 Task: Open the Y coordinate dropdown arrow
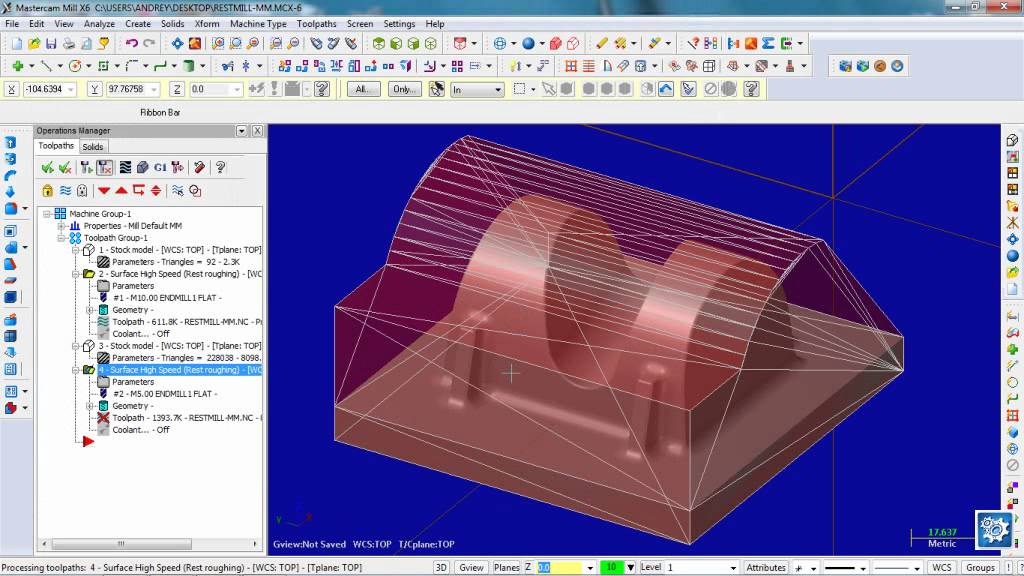pos(154,89)
